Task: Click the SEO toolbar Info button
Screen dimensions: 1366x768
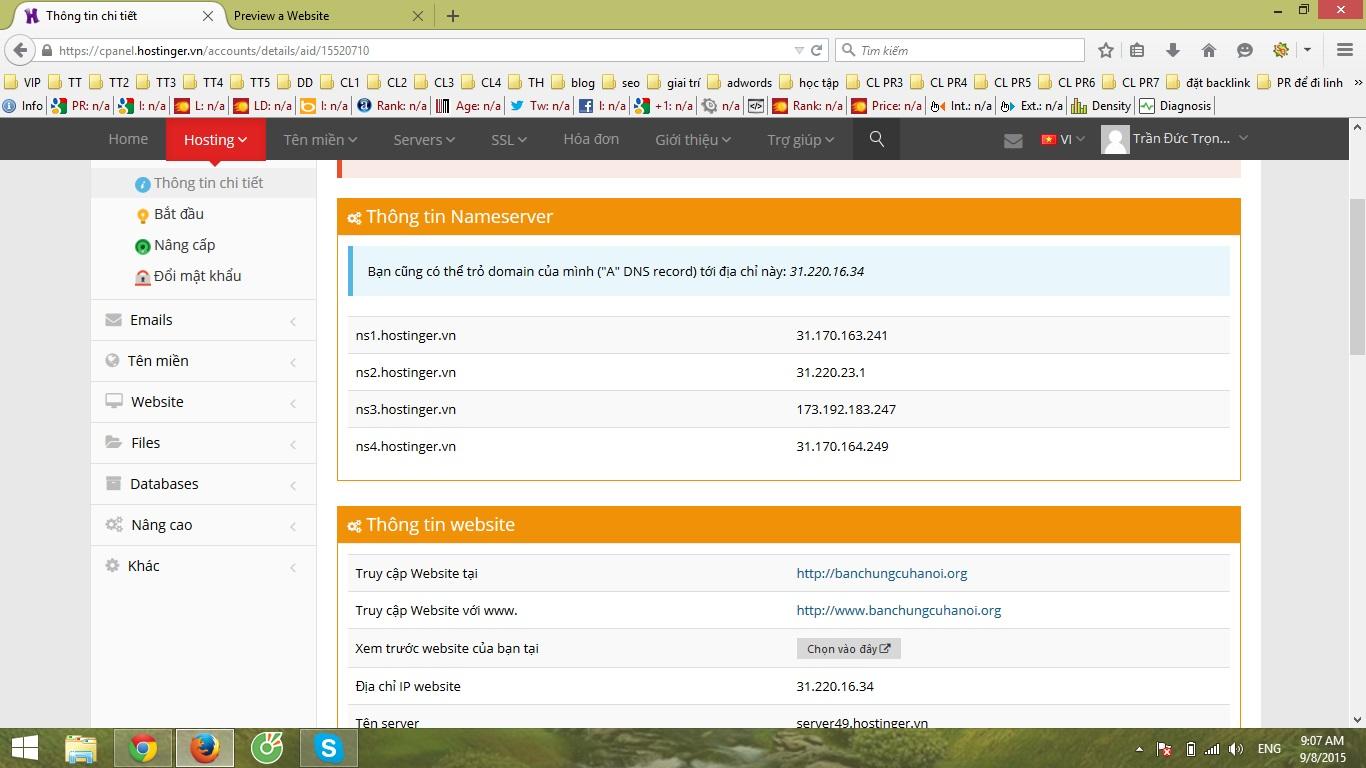Action: tap(23, 105)
